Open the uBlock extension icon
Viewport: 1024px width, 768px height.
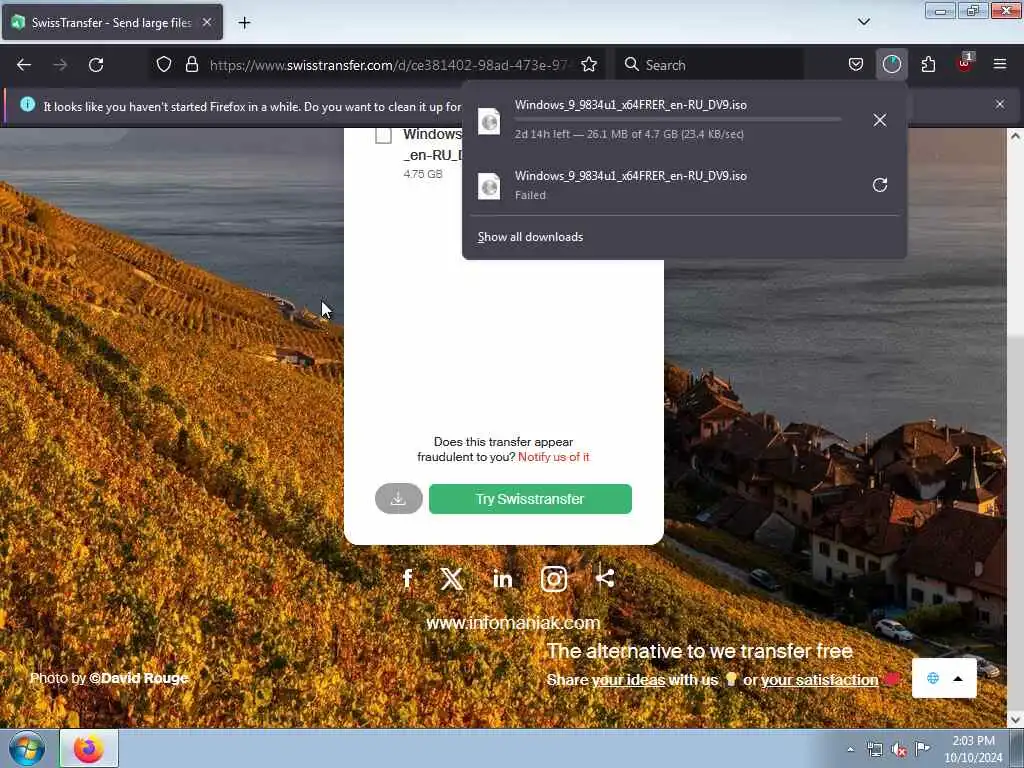tap(964, 64)
